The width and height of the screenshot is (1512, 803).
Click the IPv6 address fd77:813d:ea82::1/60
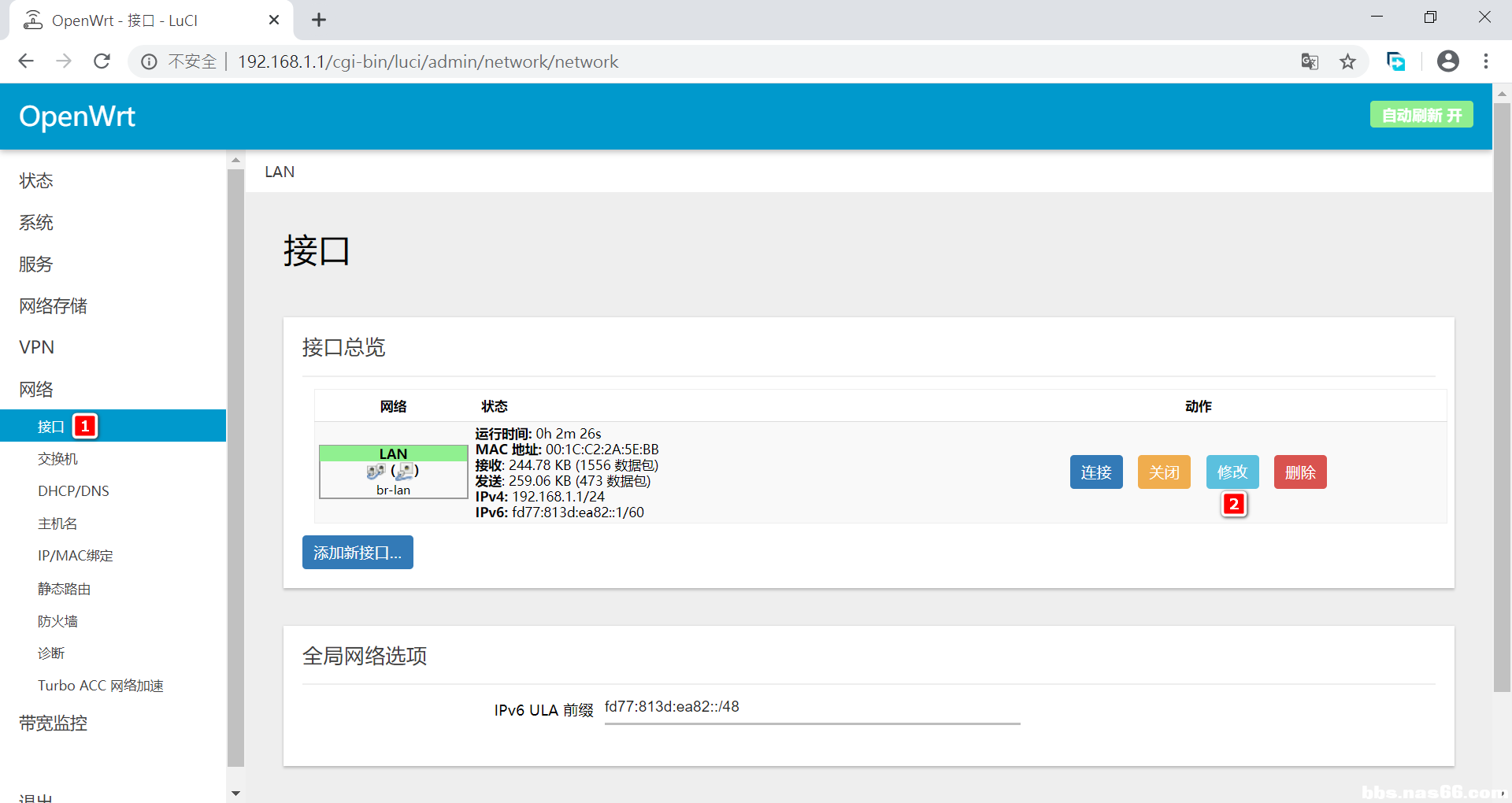578,513
